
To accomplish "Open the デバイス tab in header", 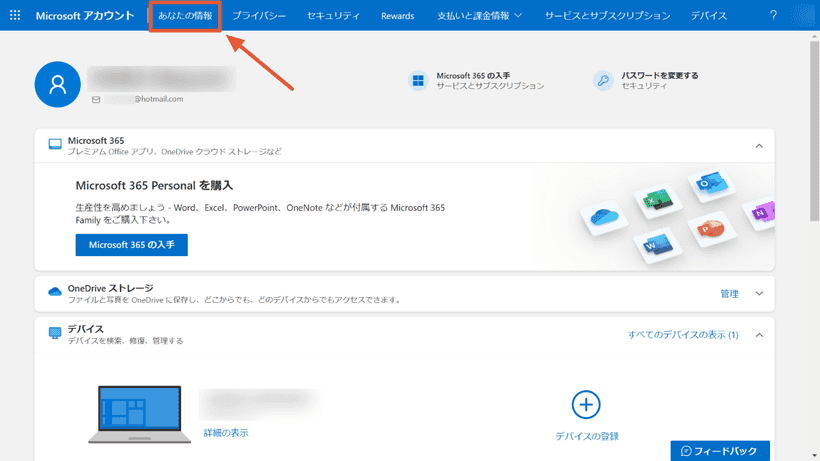I will 709,16.
